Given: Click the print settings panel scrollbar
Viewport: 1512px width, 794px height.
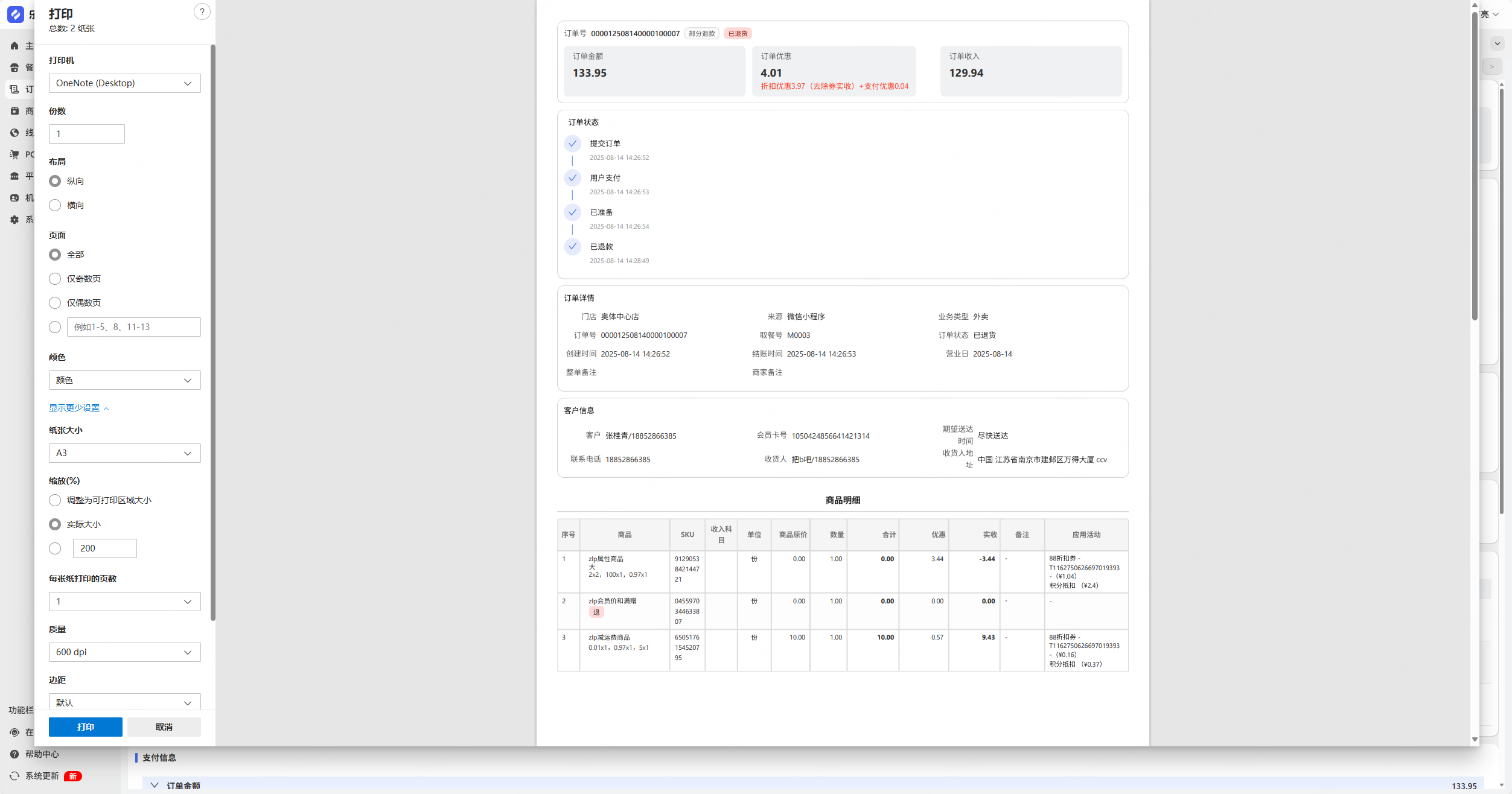Looking at the screenshot, I should tap(212, 332).
